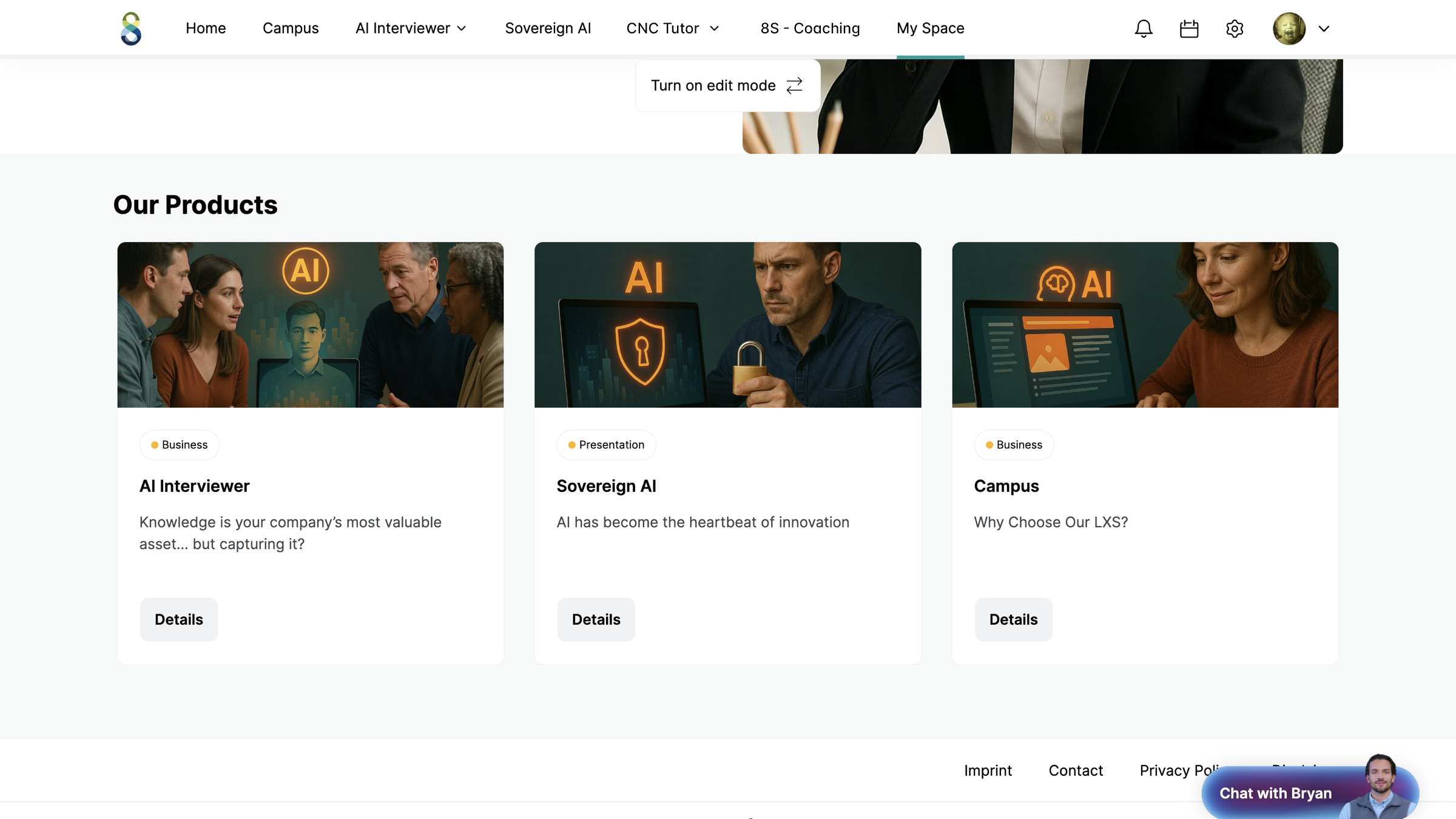Click the swap arrows icon beside edit mode

(794, 86)
